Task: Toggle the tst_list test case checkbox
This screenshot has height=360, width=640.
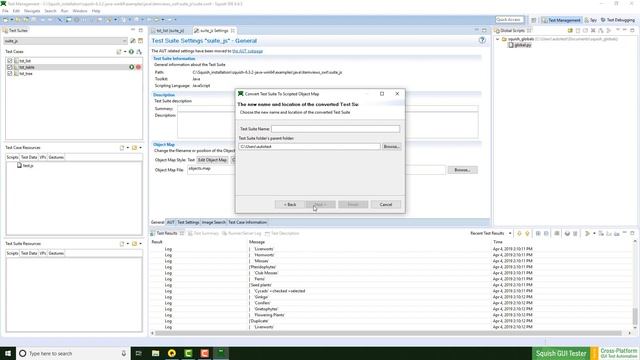Action: click(10, 61)
